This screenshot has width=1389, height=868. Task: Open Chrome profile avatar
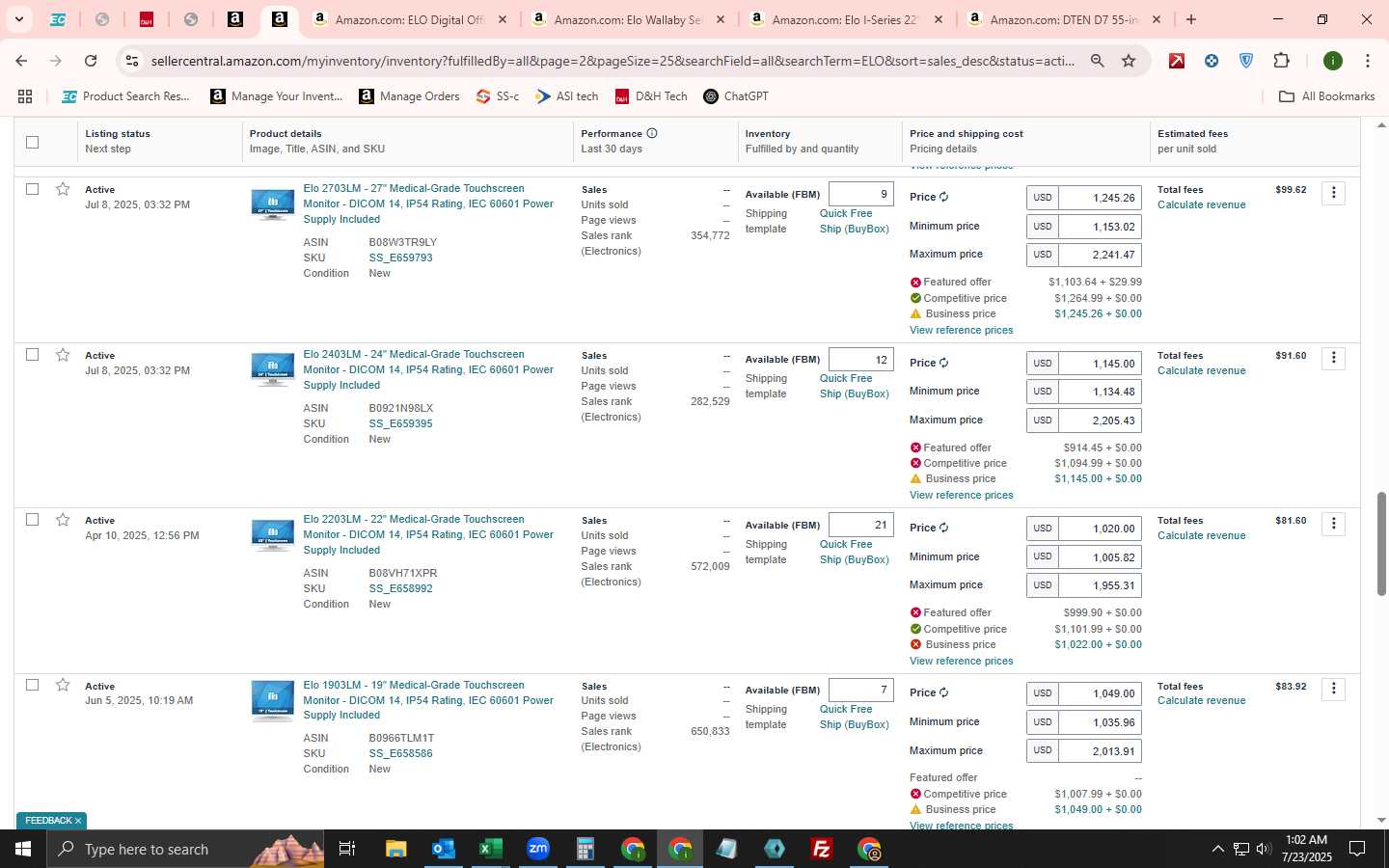1333,61
